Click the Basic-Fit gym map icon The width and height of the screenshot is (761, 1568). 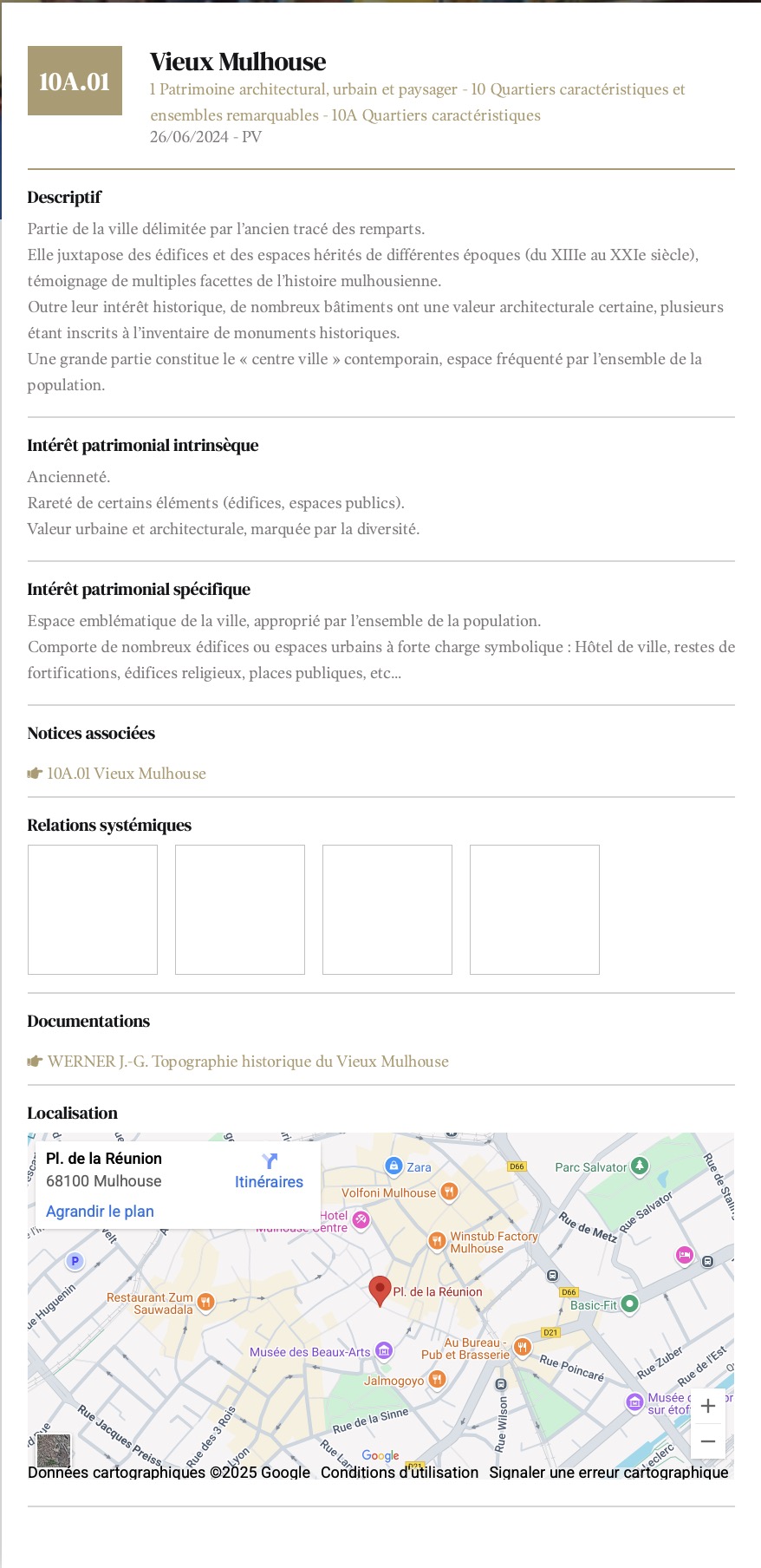tap(630, 1303)
